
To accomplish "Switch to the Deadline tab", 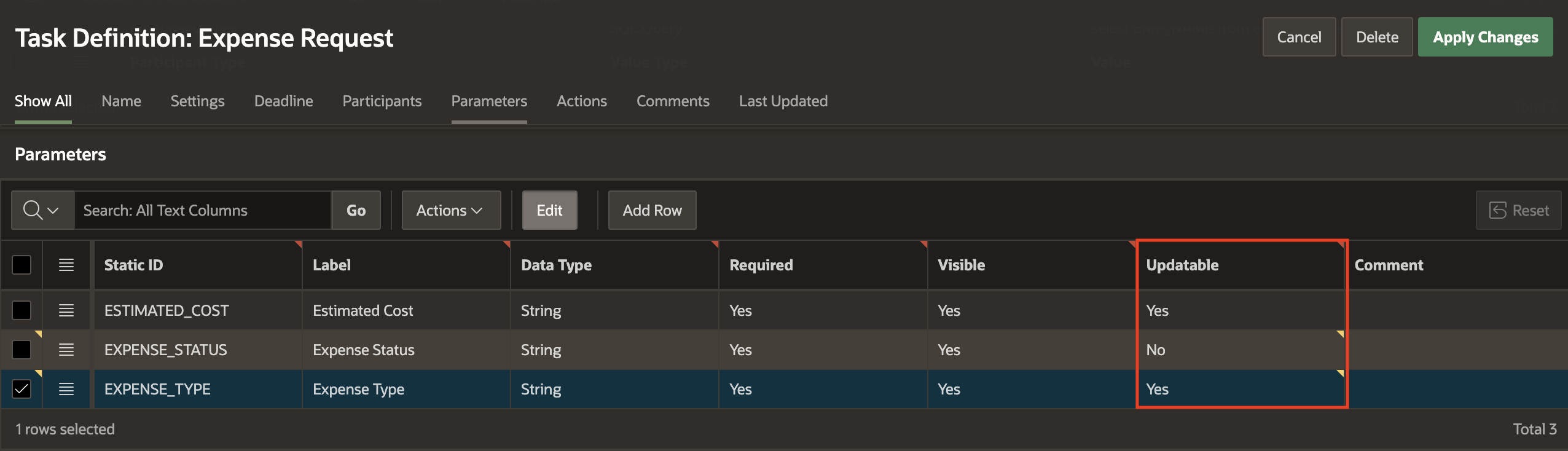I will click(x=283, y=101).
